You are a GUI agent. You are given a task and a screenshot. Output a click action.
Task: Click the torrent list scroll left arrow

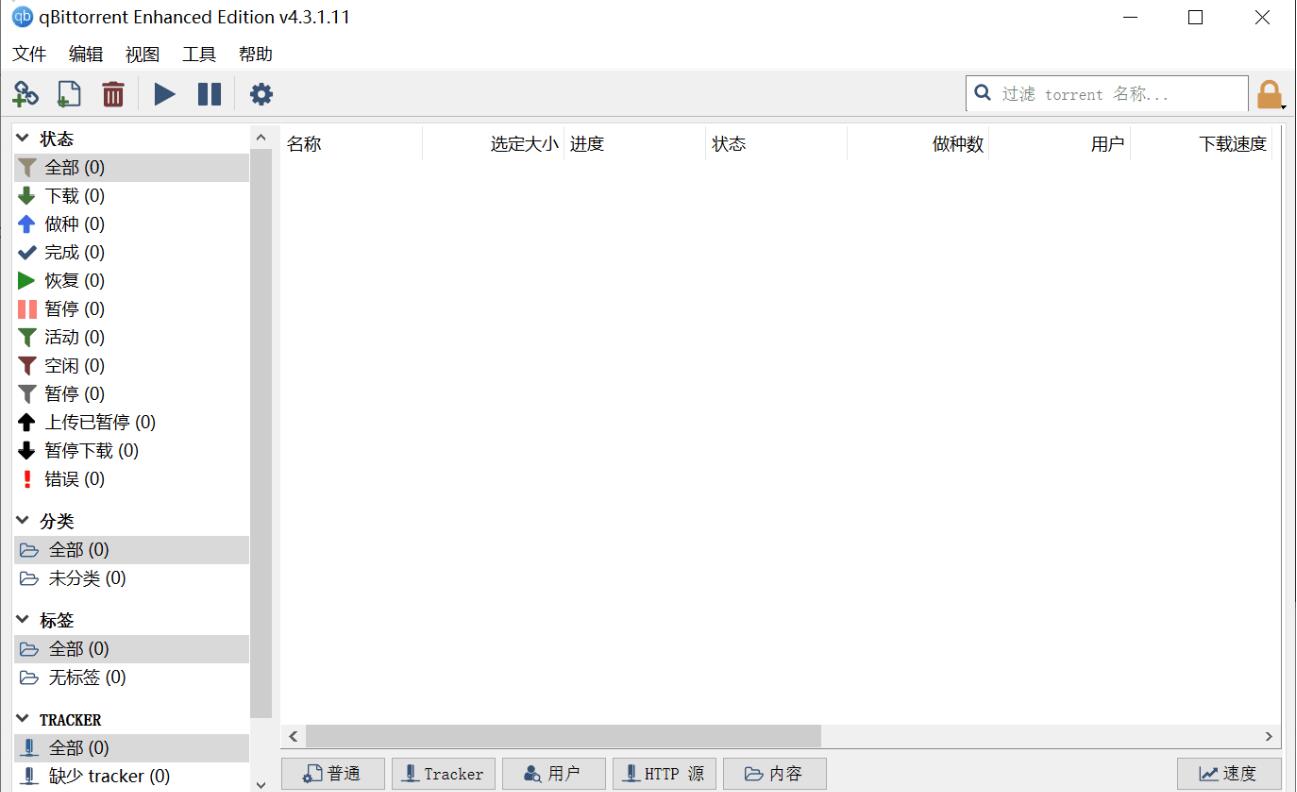click(293, 736)
